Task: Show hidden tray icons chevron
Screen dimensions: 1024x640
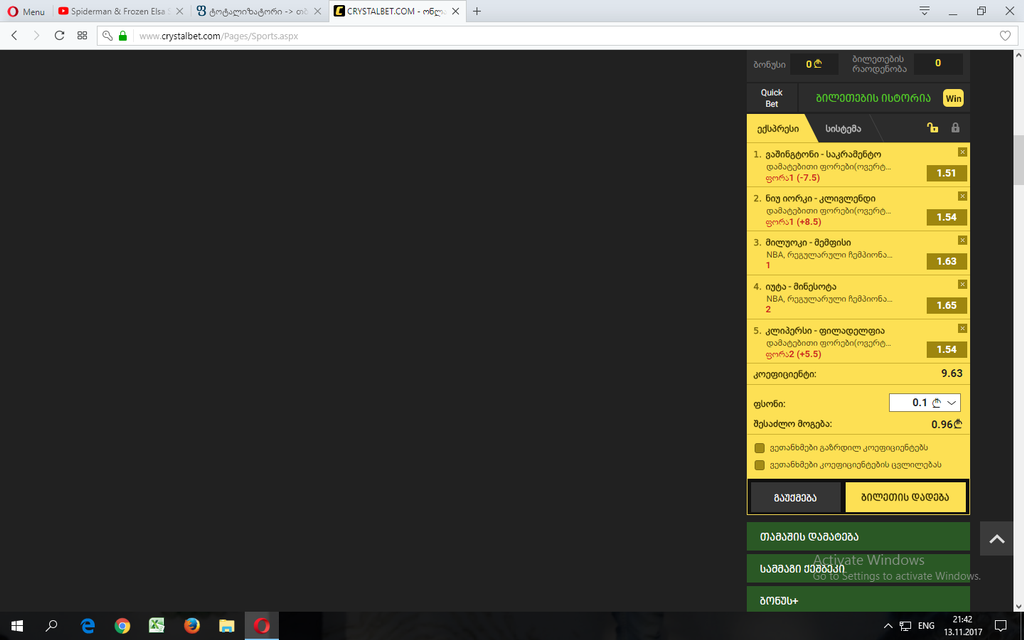Action: [x=888, y=626]
